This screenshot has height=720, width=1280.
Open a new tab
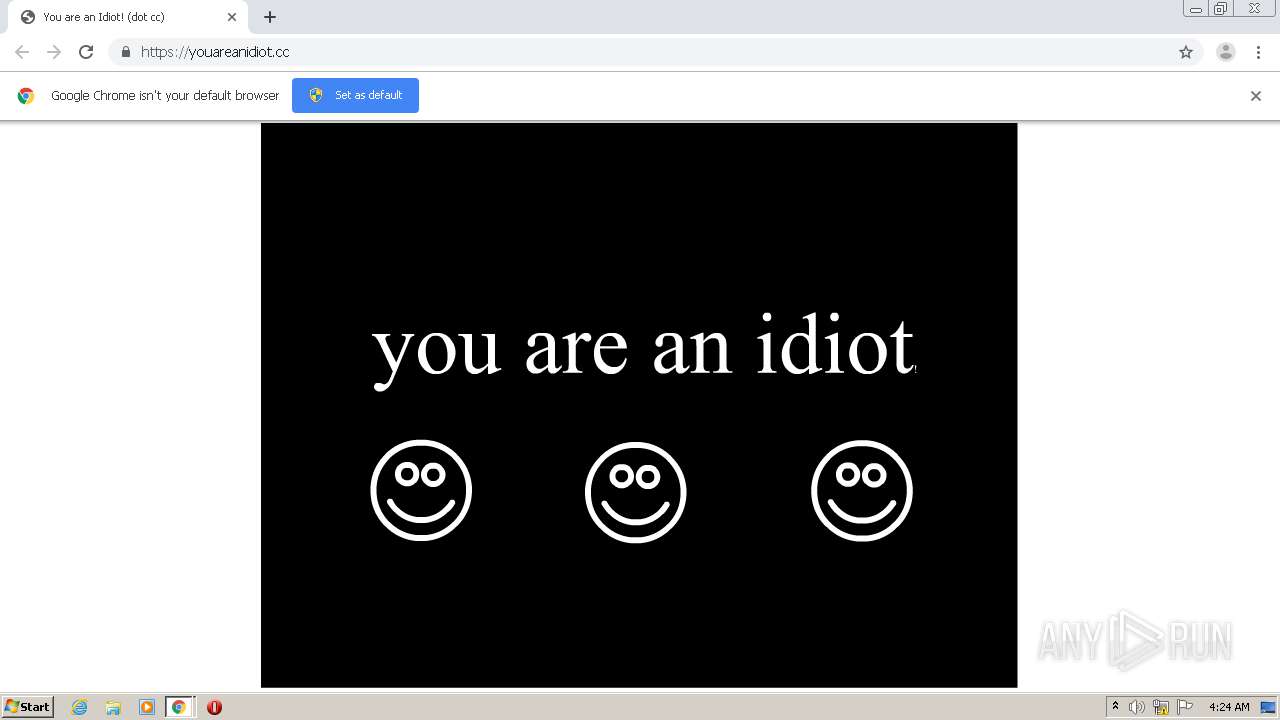(x=270, y=17)
